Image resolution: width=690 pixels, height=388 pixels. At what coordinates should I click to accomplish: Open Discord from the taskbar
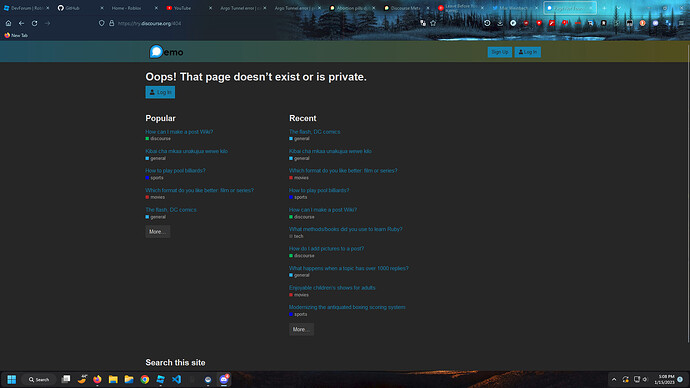pyautogui.click(x=224, y=379)
